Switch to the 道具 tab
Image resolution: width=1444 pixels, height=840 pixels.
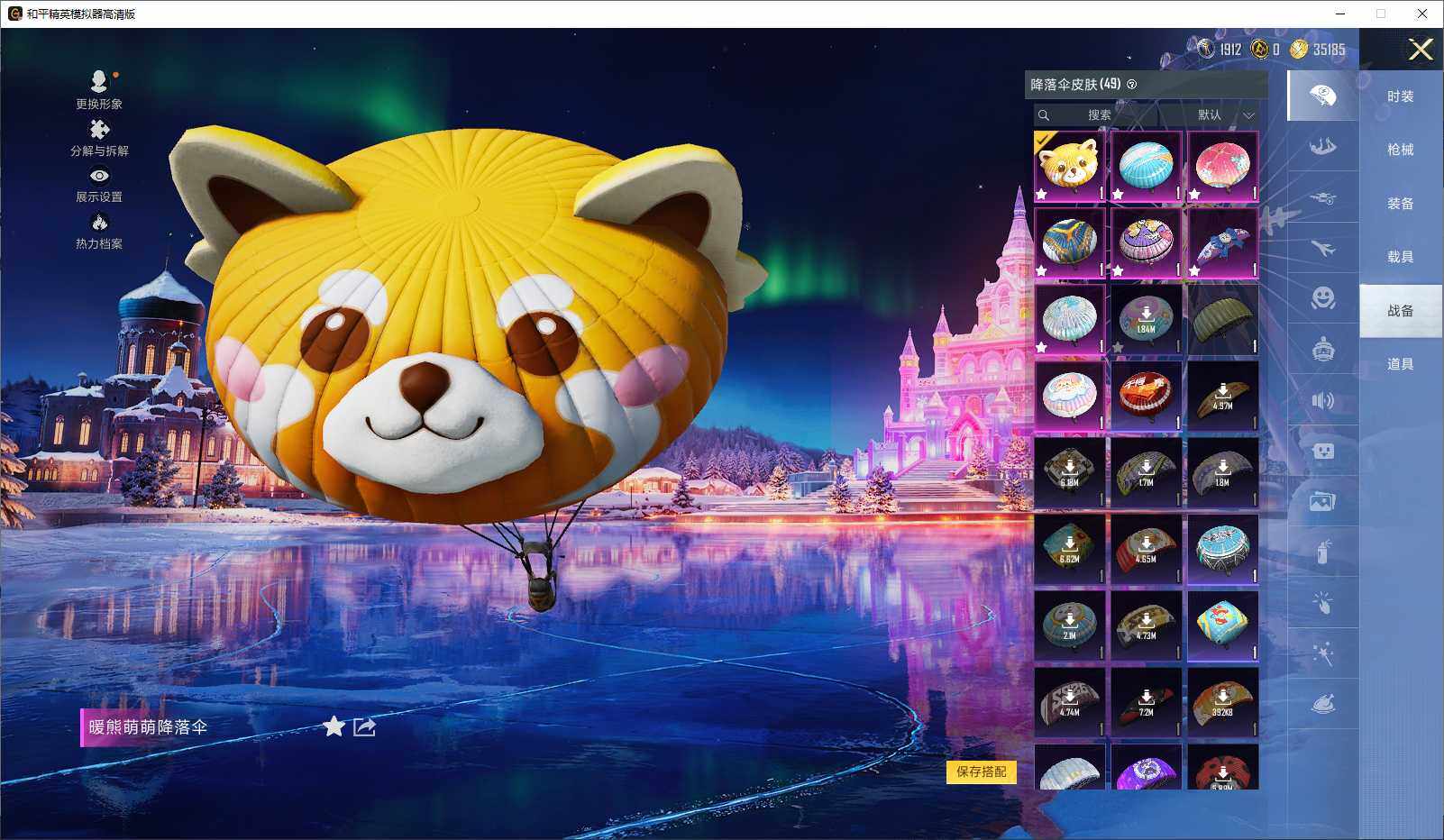coord(1401,363)
